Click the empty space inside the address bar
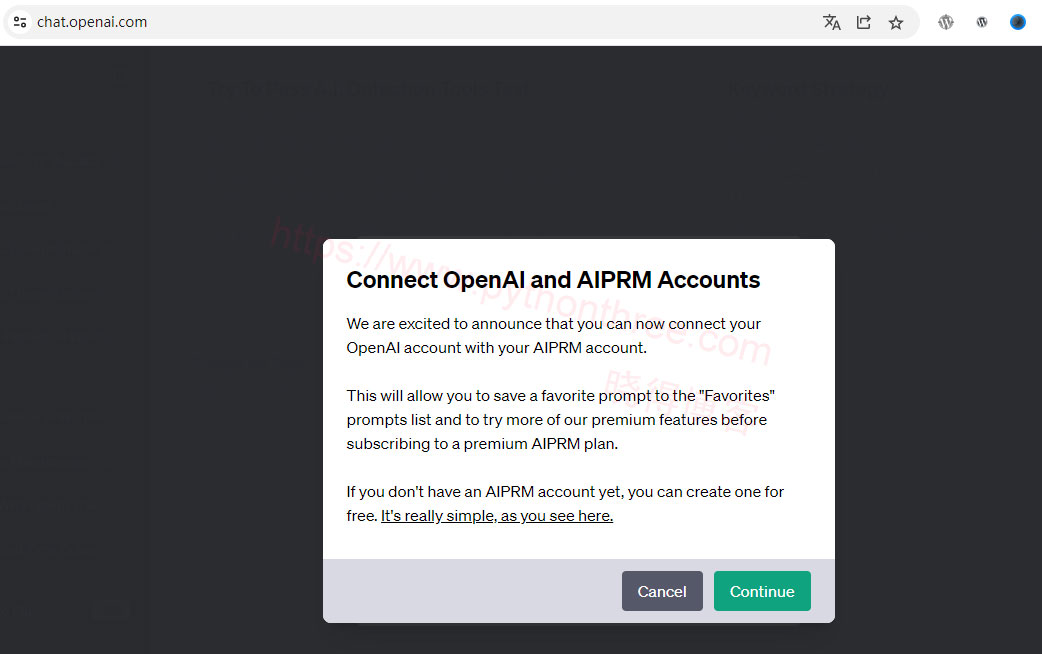The height and width of the screenshot is (654, 1042). tap(480, 22)
